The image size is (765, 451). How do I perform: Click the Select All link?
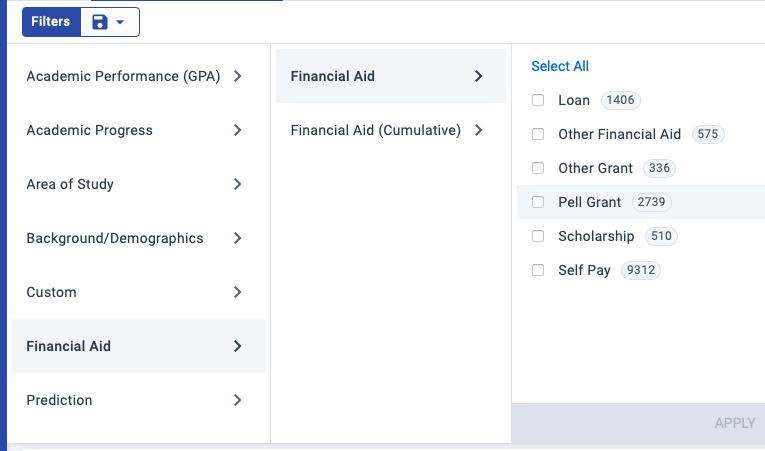click(x=560, y=66)
